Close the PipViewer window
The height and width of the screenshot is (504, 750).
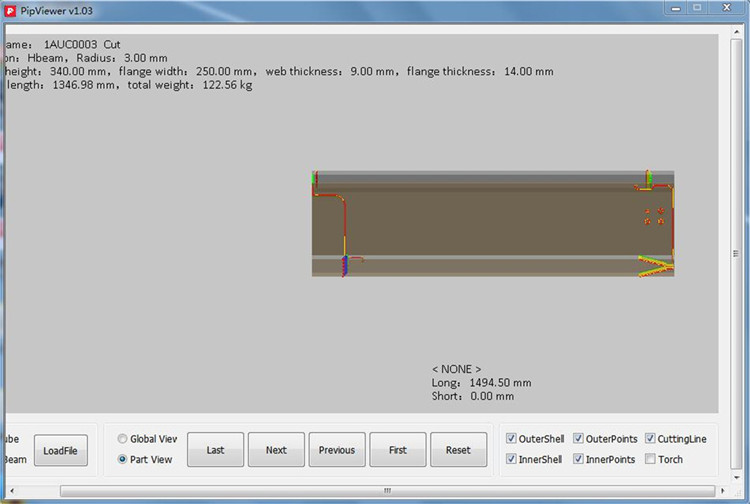[727, 8]
